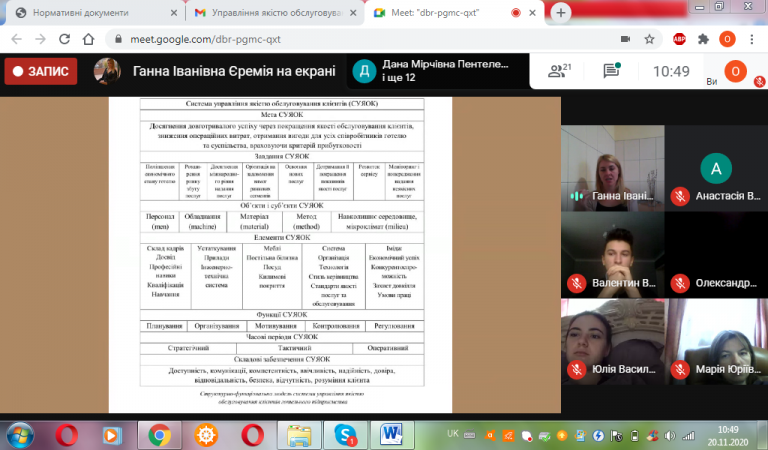Open the meeting chat panel
768x450 pixels.
pos(611,71)
